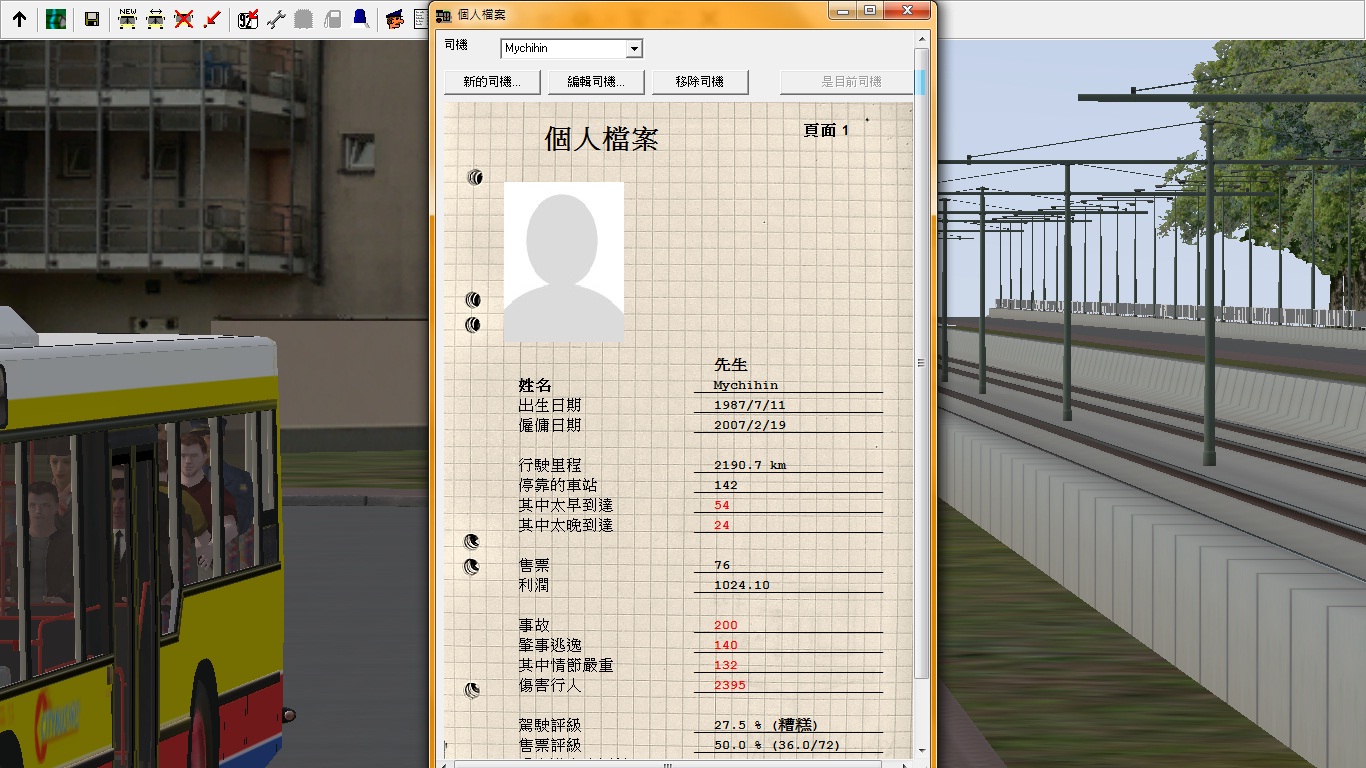Click the 移除司機 button
This screenshot has height=768, width=1366.
(x=700, y=82)
